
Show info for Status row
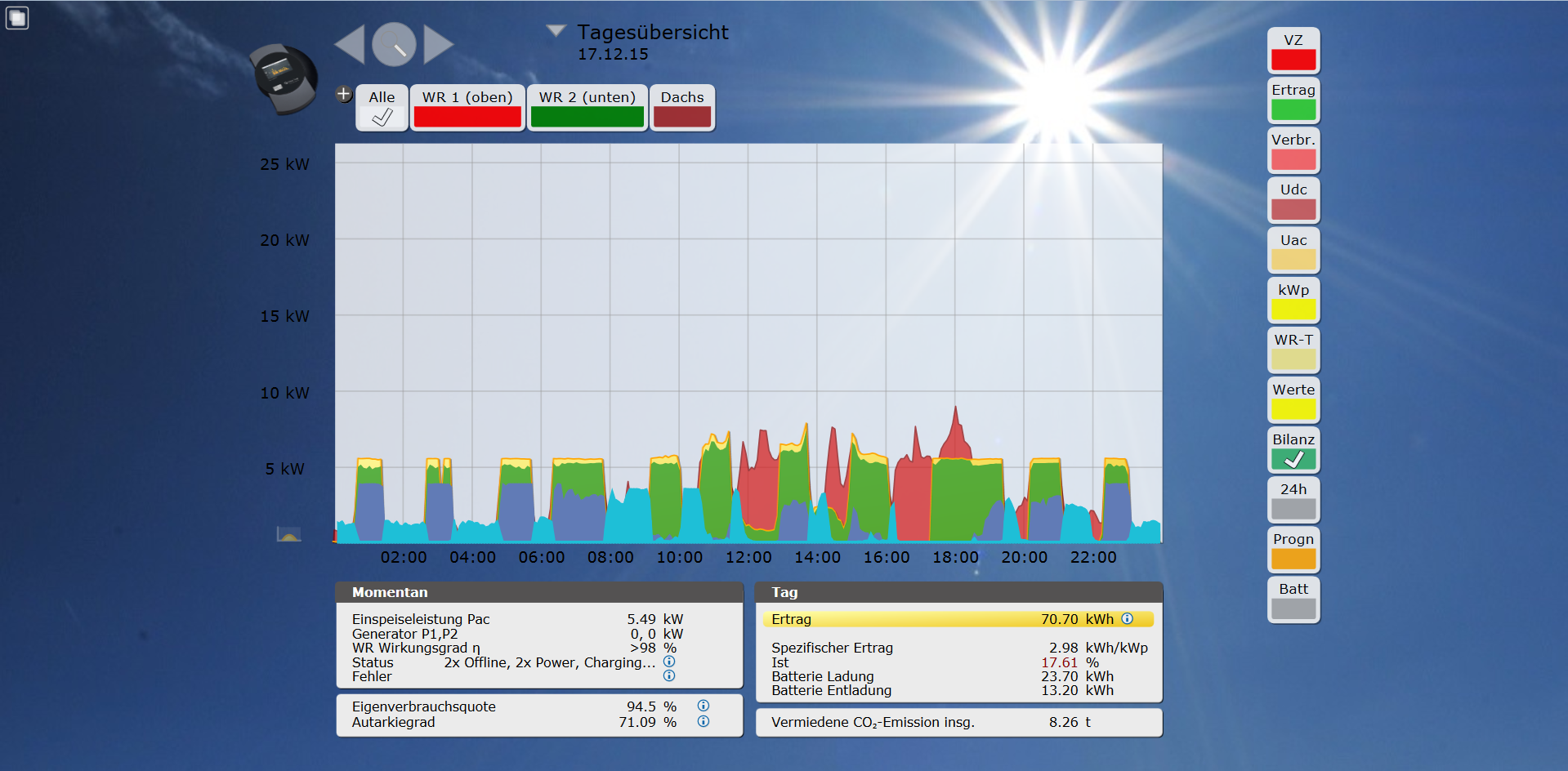point(669,662)
